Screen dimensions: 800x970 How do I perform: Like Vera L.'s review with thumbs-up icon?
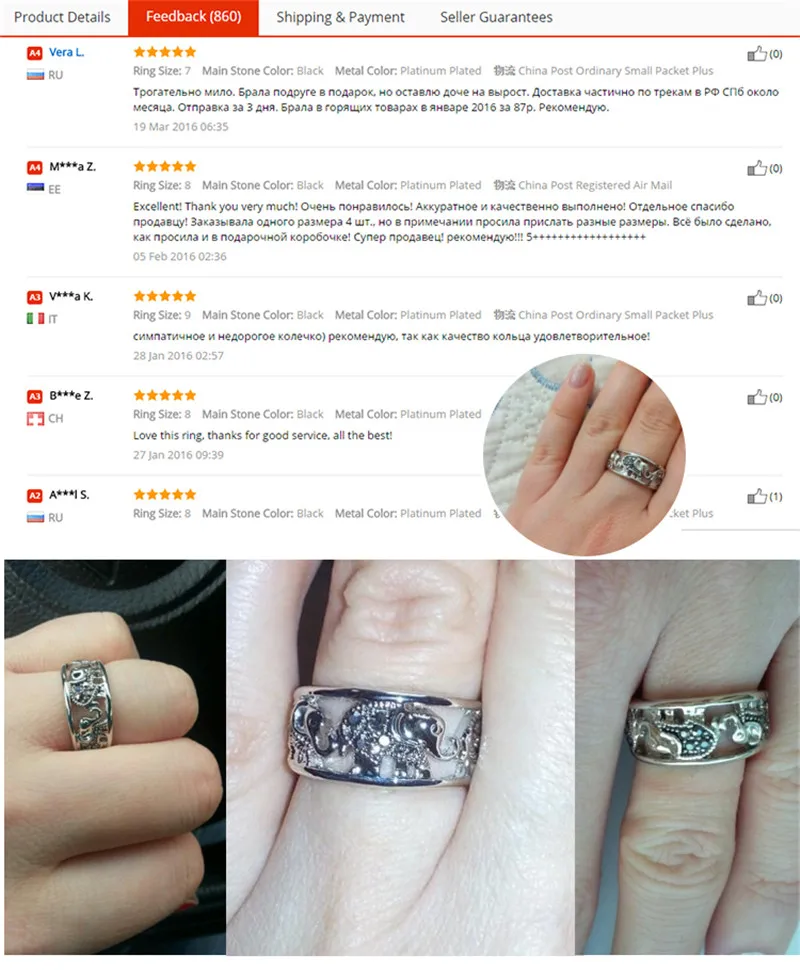(x=757, y=54)
